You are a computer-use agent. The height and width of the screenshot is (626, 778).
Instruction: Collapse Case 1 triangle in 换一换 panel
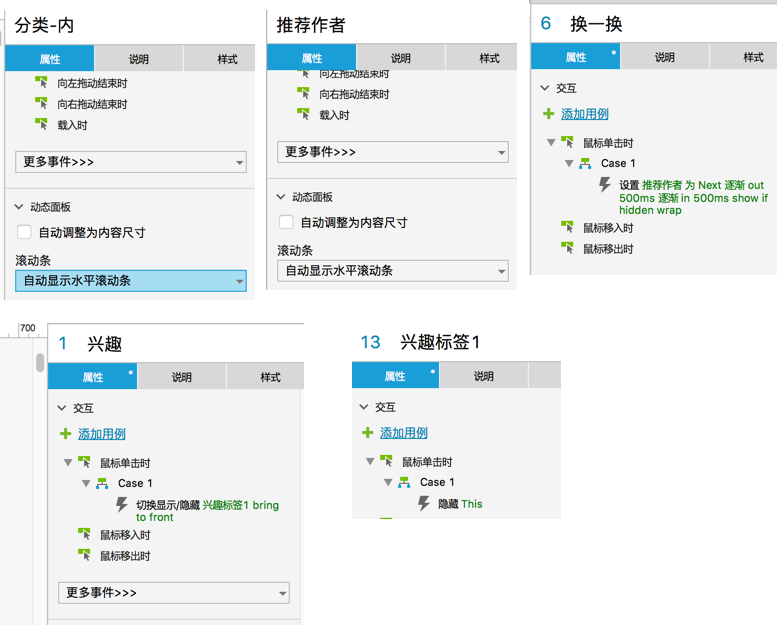[569, 163]
